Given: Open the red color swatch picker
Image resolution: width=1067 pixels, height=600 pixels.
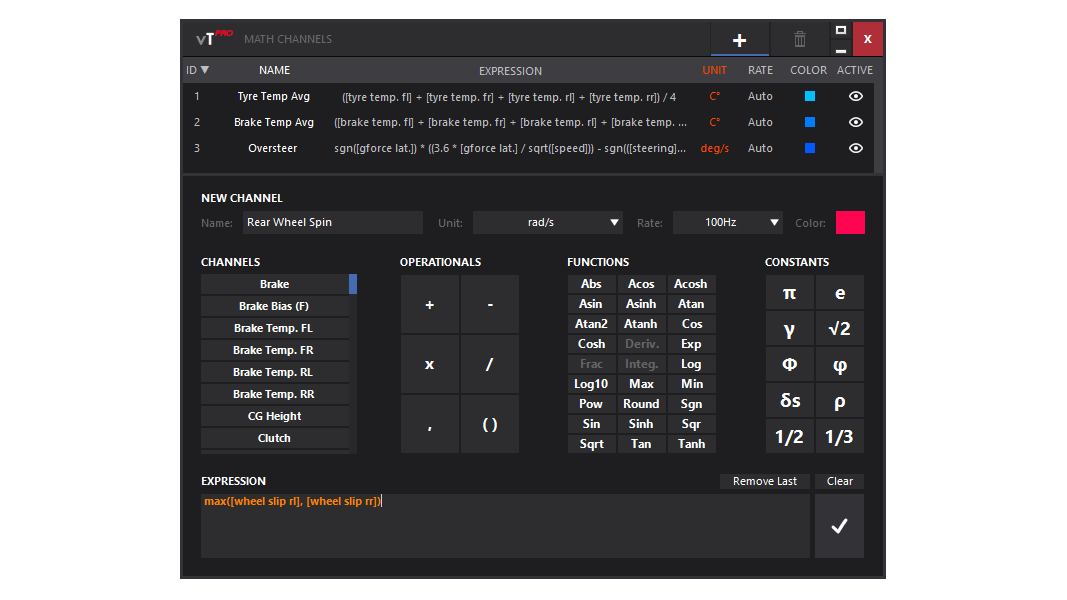Looking at the screenshot, I should tap(850, 222).
